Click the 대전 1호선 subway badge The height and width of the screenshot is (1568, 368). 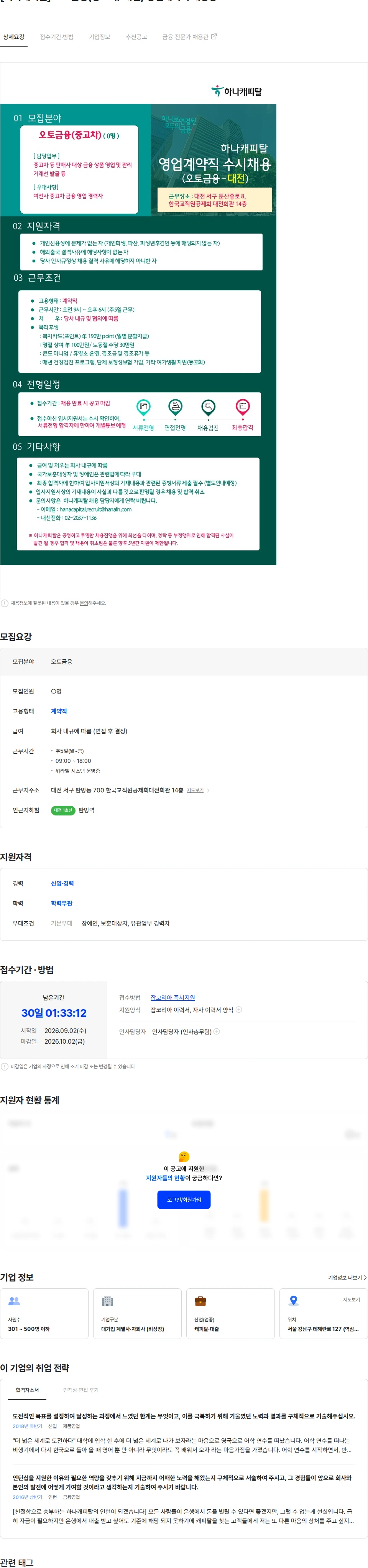pyautogui.click(x=62, y=810)
